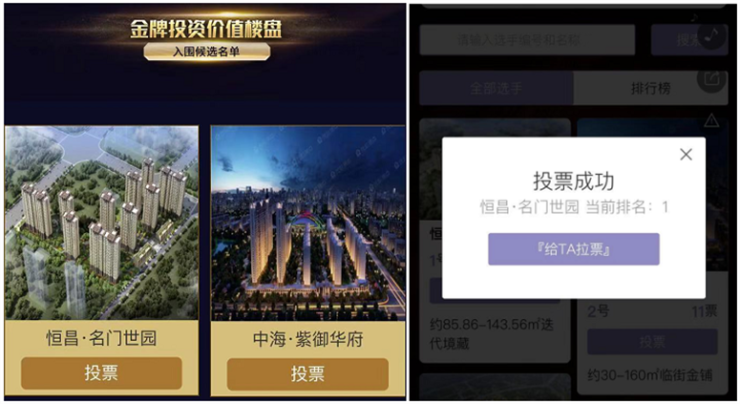This screenshot has width=740, height=404.
Task: Open the 中海·紫御华府 night image
Action: 308,223
